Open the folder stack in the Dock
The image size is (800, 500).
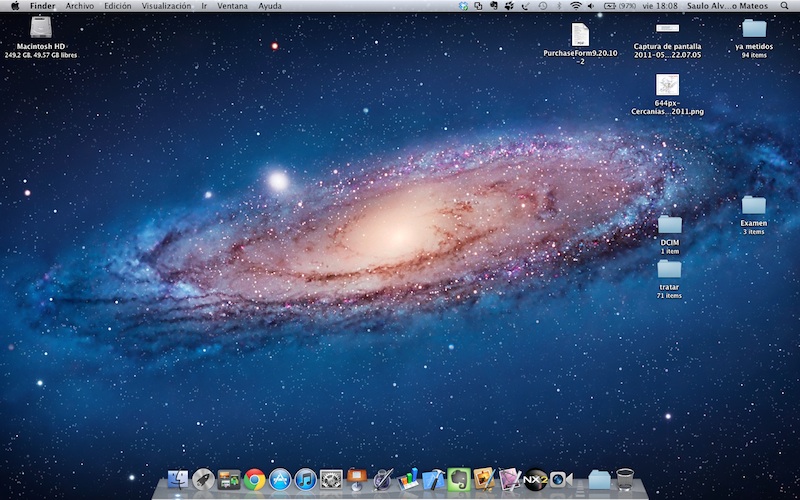[599, 480]
